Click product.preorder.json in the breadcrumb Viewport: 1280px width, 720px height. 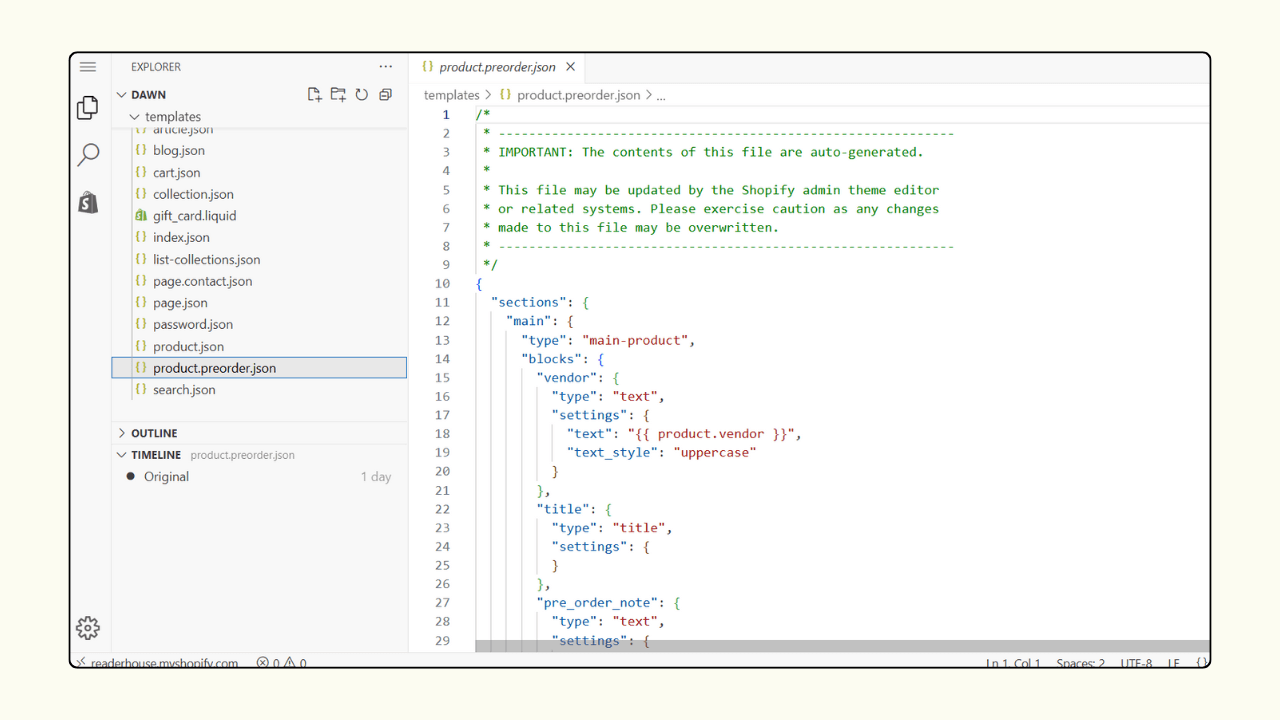578,96
